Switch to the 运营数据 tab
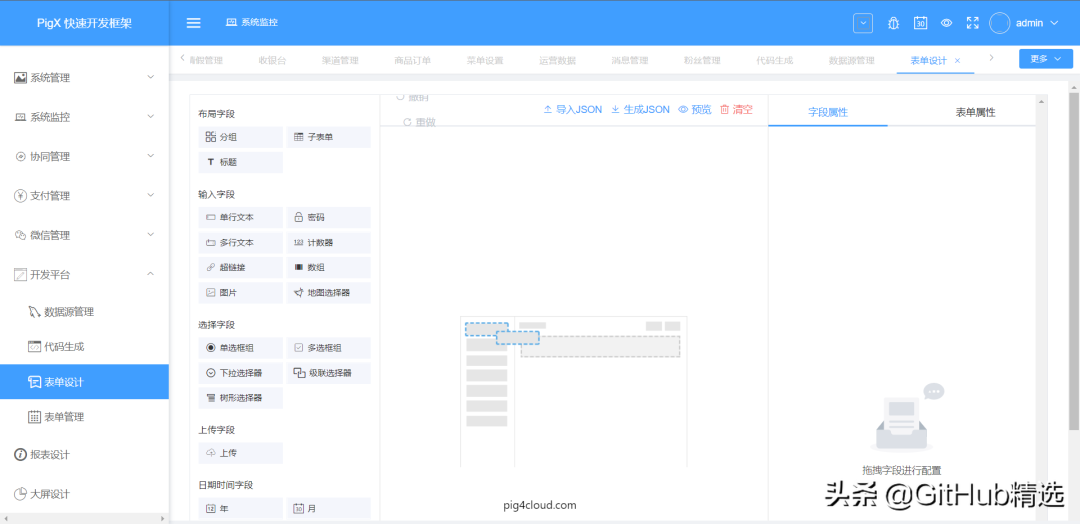The image size is (1080, 524). pyautogui.click(x=557, y=61)
